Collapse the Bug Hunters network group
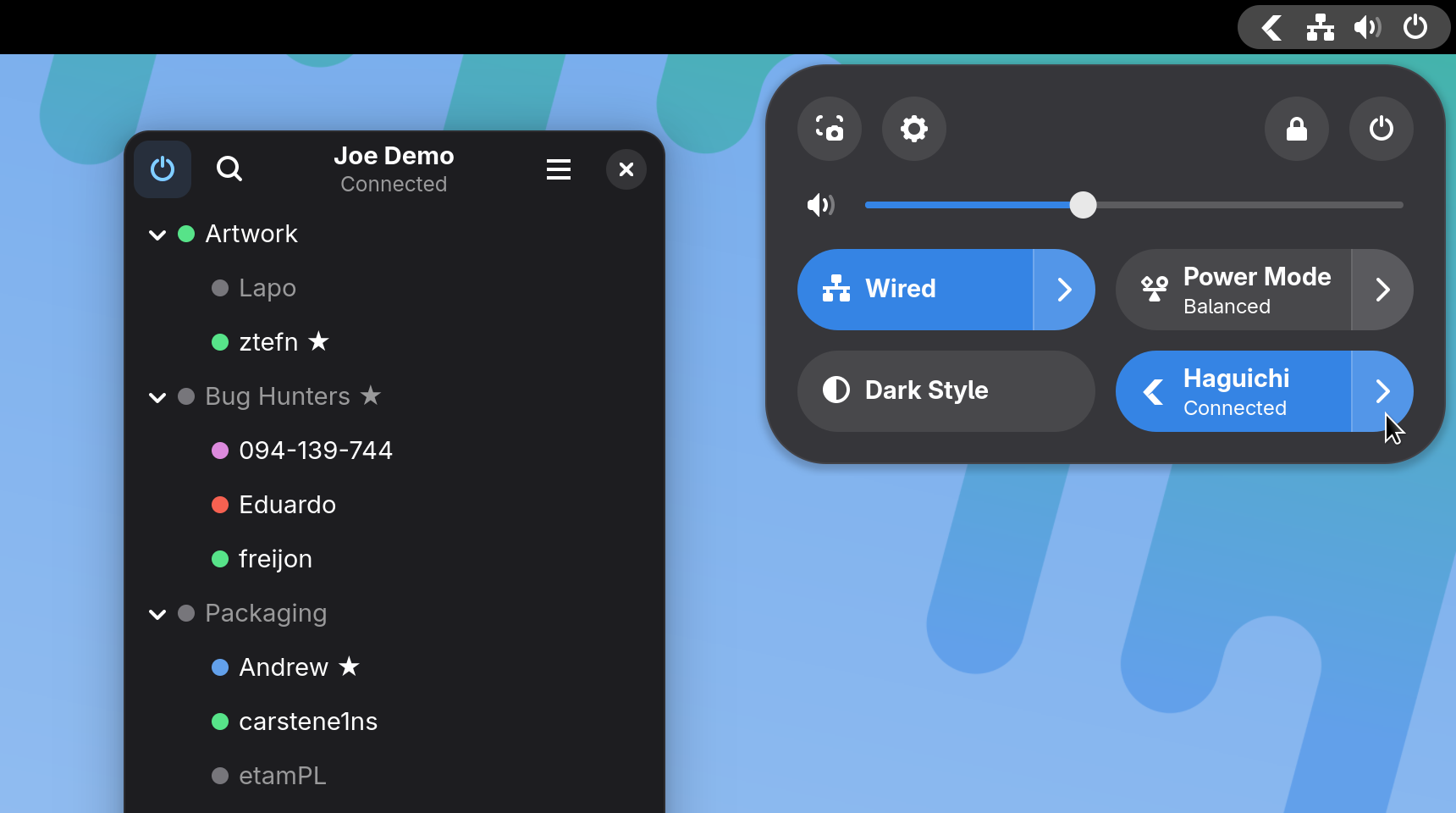The height and width of the screenshot is (813, 1456). pyautogui.click(x=157, y=397)
